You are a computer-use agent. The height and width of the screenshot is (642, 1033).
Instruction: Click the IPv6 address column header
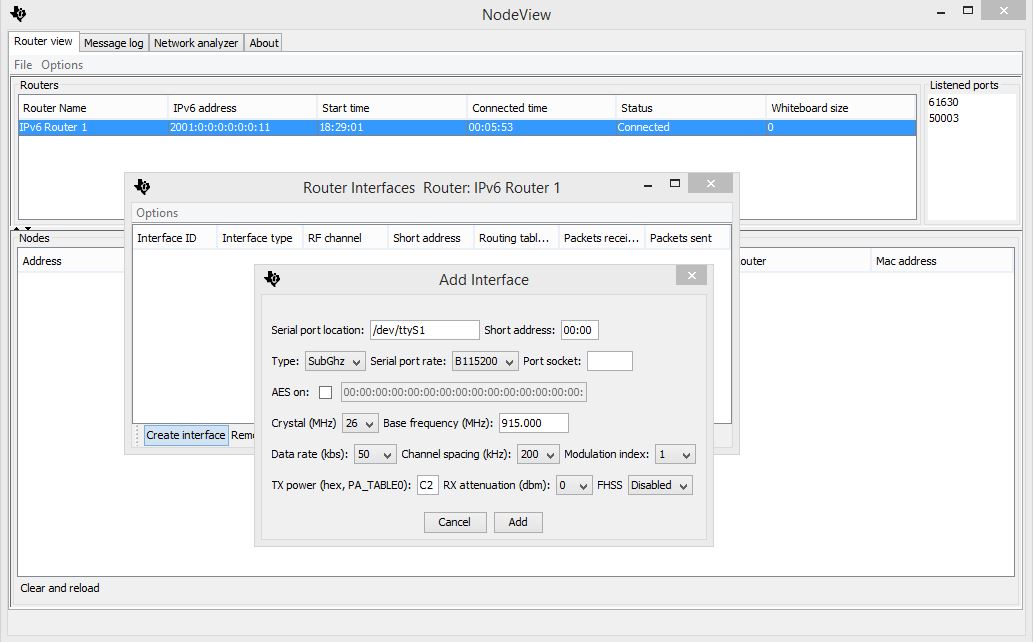[242, 108]
